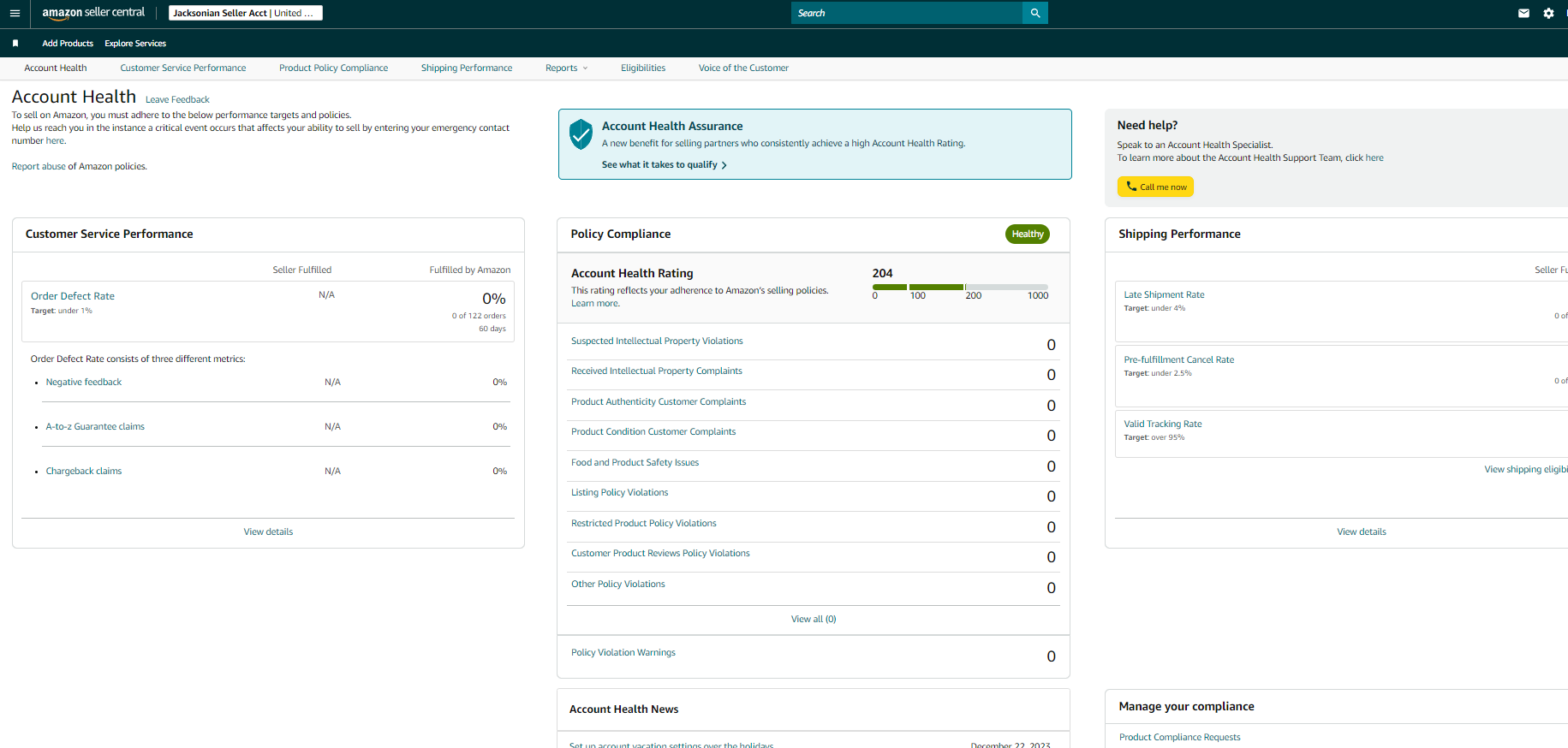Image resolution: width=1568 pixels, height=748 pixels.
Task: Click the 0% Order Defect Rate value
Action: [494, 299]
